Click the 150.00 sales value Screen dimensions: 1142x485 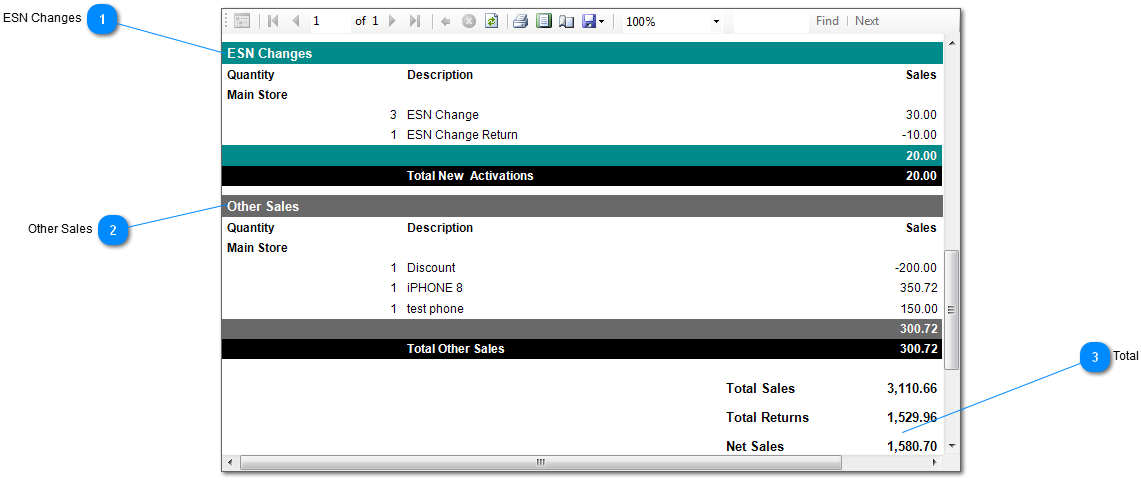tap(918, 309)
